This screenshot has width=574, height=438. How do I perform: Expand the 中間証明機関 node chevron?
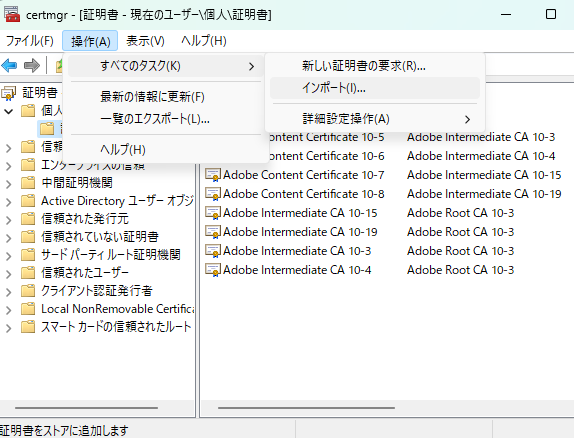[x=8, y=183]
